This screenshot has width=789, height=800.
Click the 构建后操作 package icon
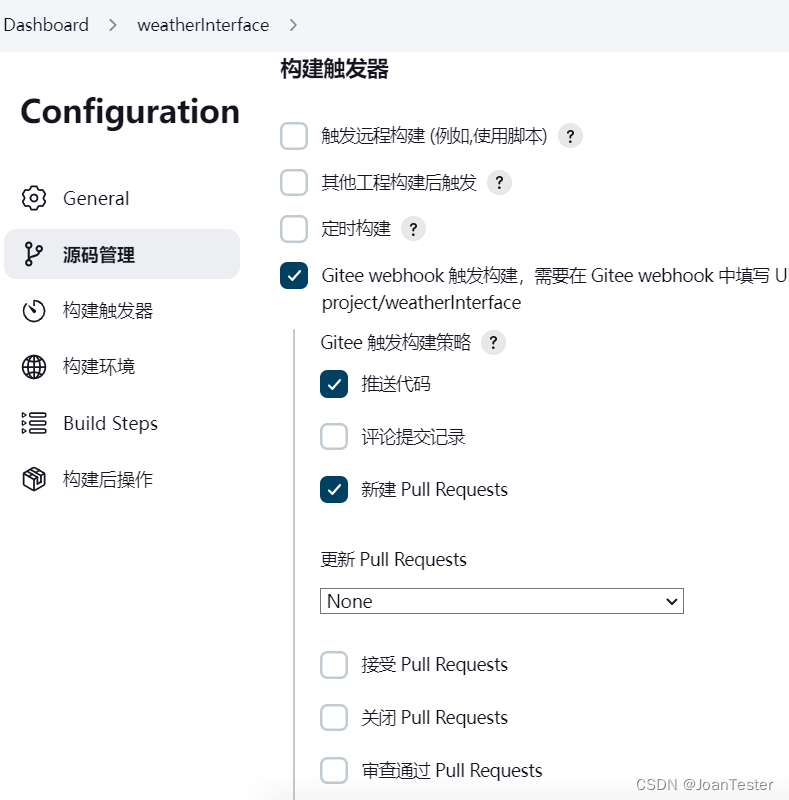click(x=34, y=479)
